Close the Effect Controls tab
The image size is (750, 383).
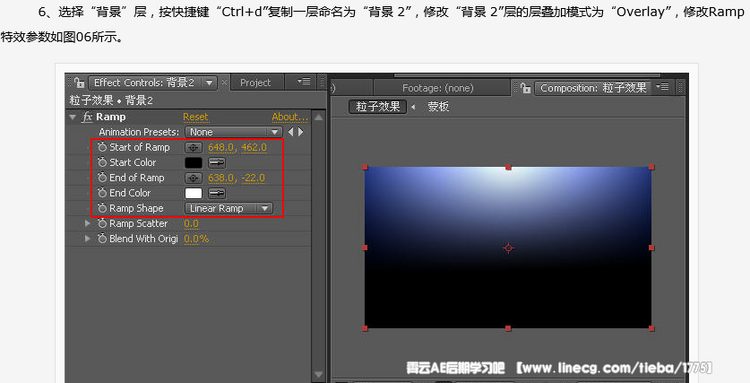pyautogui.click(x=224, y=83)
